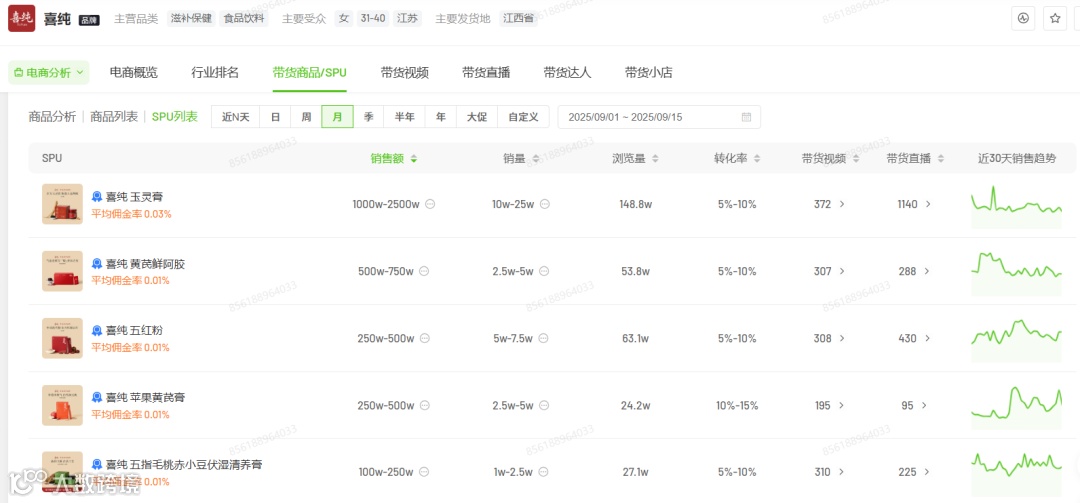Screen dimensions: 1080x503
Task: Click the badge icon beside 喜纯 苹果黄芪膏
Action: (x=97, y=398)
